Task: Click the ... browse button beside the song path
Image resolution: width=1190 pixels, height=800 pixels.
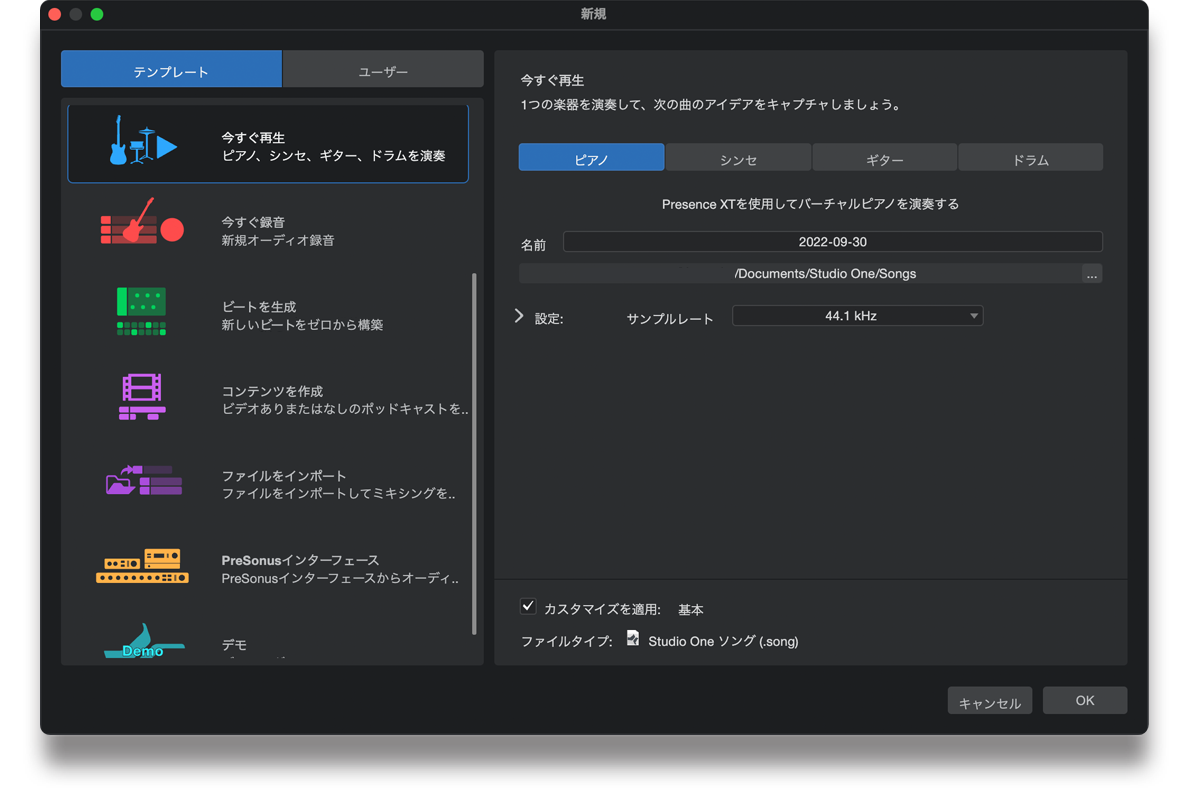Action: [x=1092, y=274]
